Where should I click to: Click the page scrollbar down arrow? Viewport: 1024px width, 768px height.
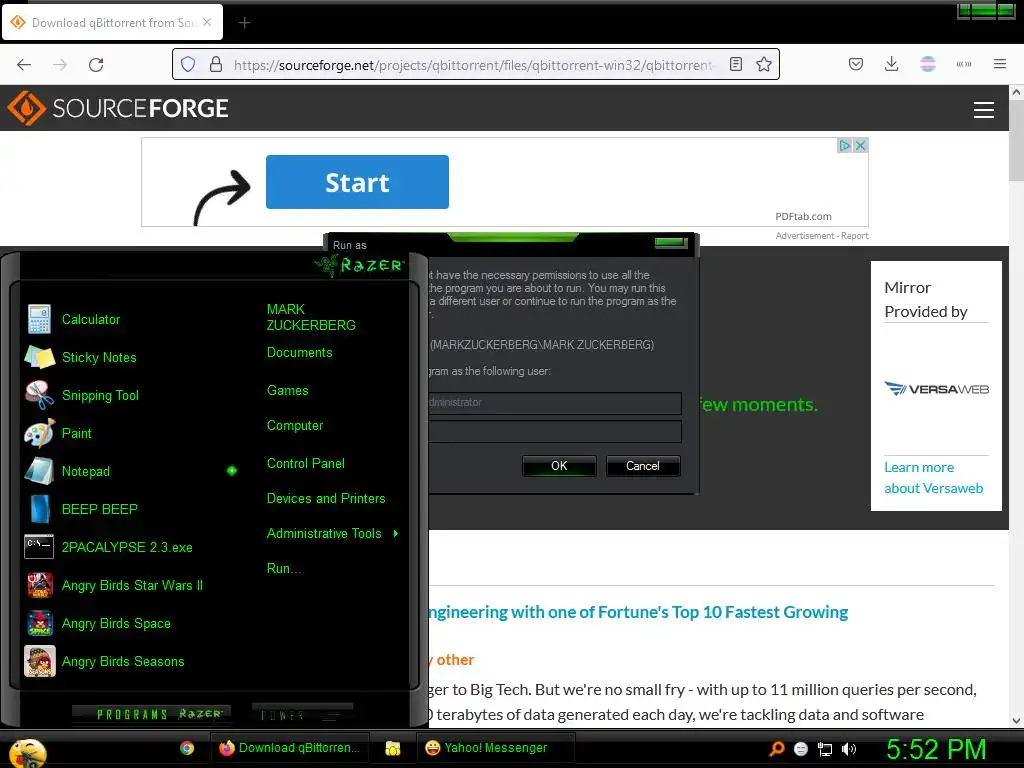point(1016,721)
